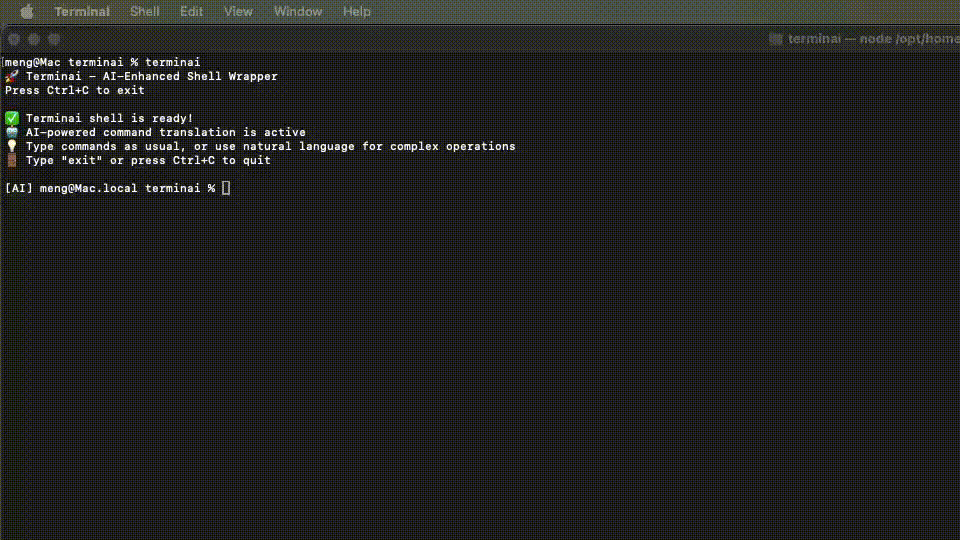Open the Shell menu
The height and width of the screenshot is (540, 960).
144,12
